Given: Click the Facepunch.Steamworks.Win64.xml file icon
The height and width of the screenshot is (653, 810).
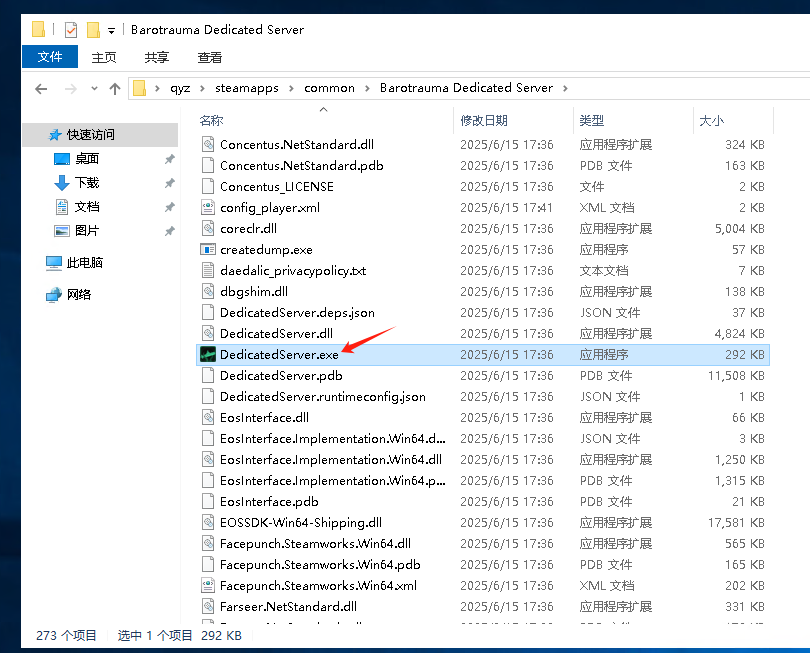Looking at the screenshot, I should pyautogui.click(x=208, y=585).
